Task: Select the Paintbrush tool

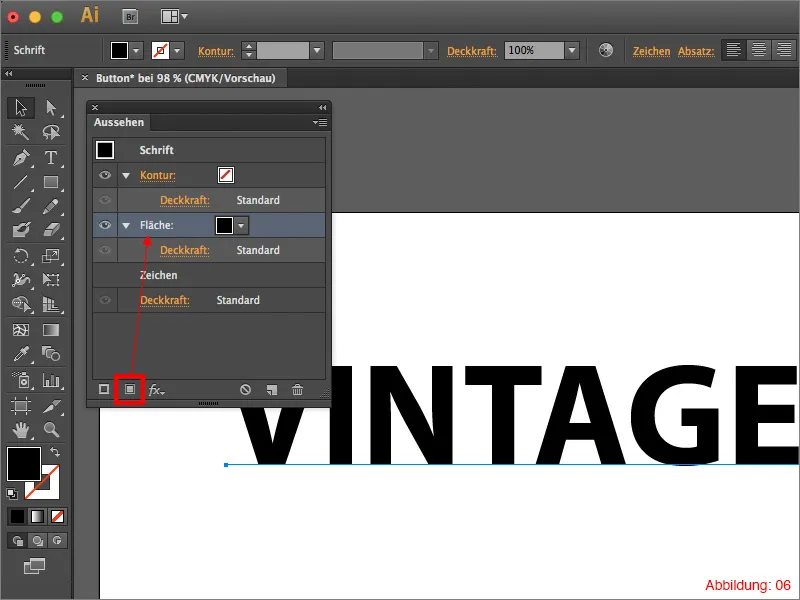Action: pyautogui.click(x=21, y=206)
